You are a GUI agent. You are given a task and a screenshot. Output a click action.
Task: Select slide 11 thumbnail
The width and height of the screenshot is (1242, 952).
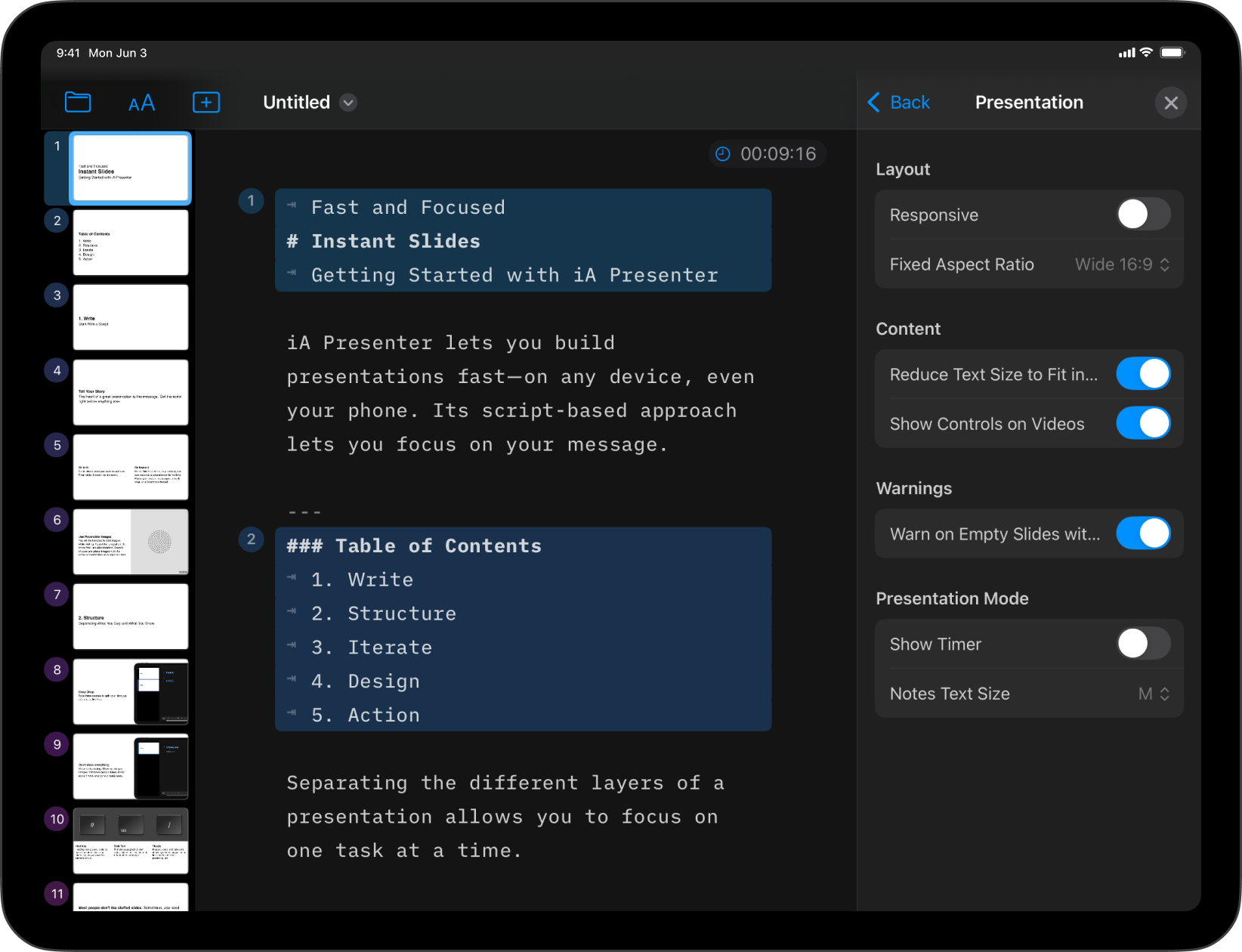(131, 897)
